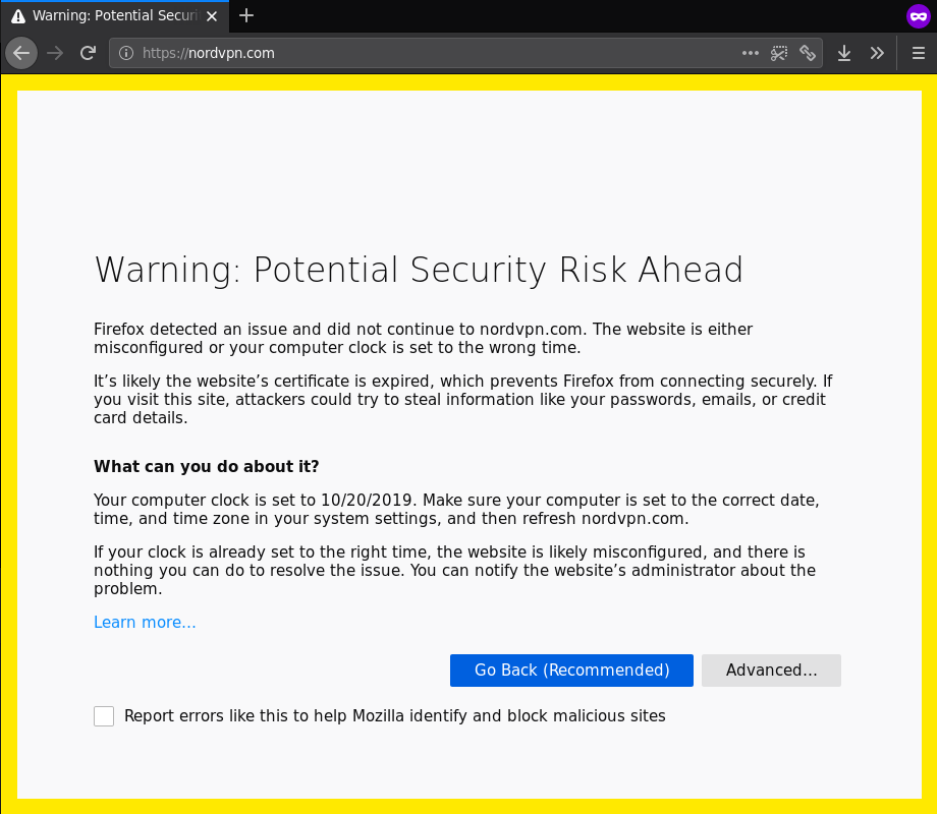The height and width of the screenshot is (814, 937).
Task: Open the Advanced… options
Action: (771, 670)
